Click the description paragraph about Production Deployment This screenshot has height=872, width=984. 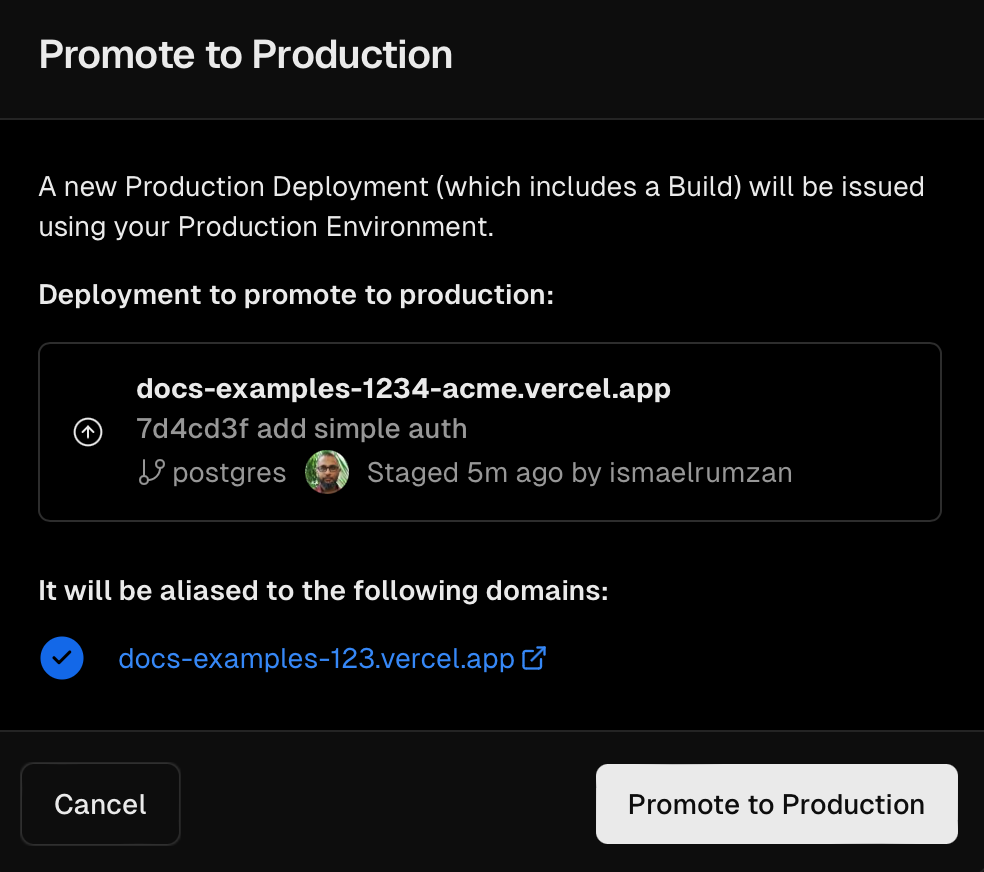[x=480, y=187]
